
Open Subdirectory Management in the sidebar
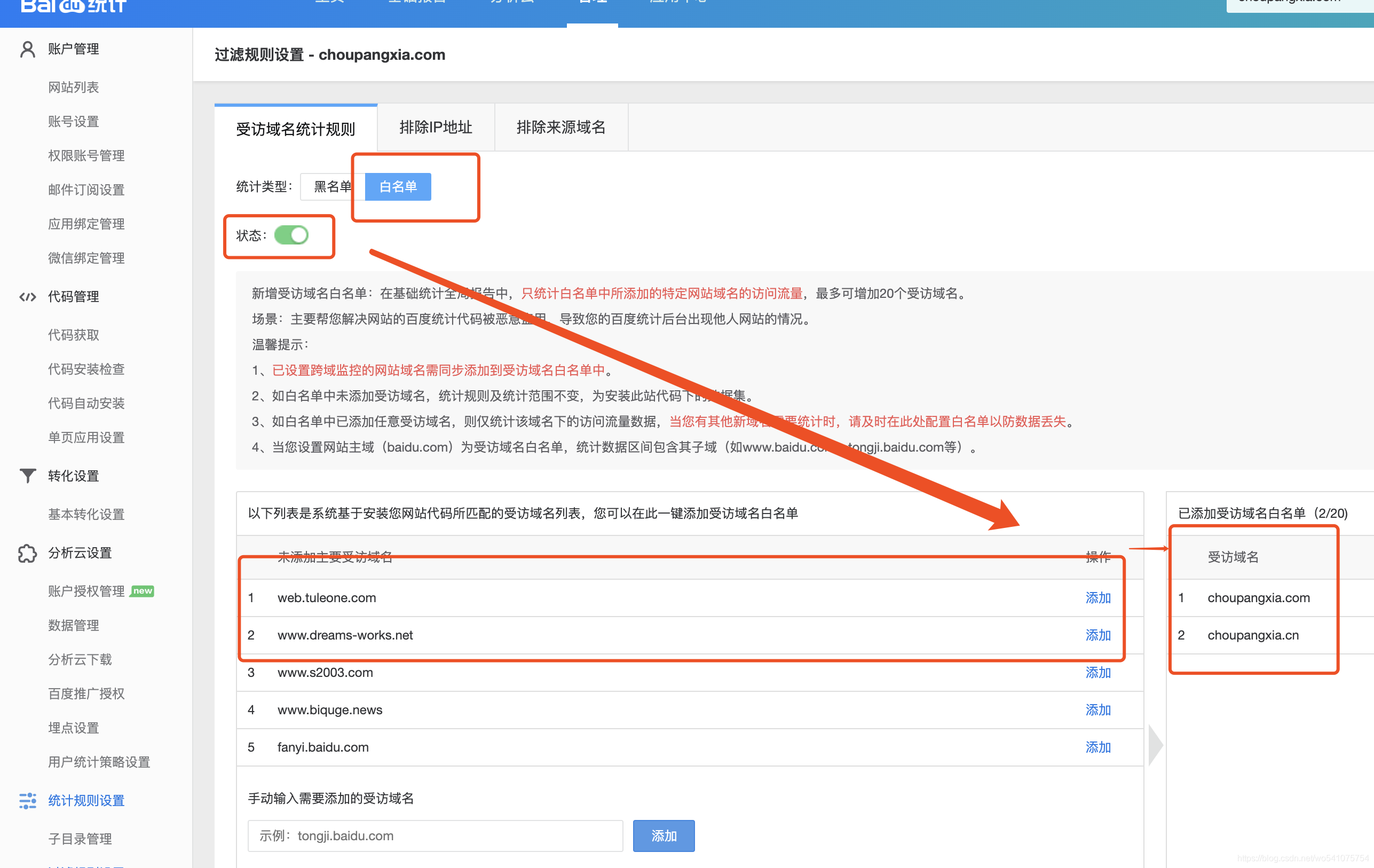click(x=80, y=838)
